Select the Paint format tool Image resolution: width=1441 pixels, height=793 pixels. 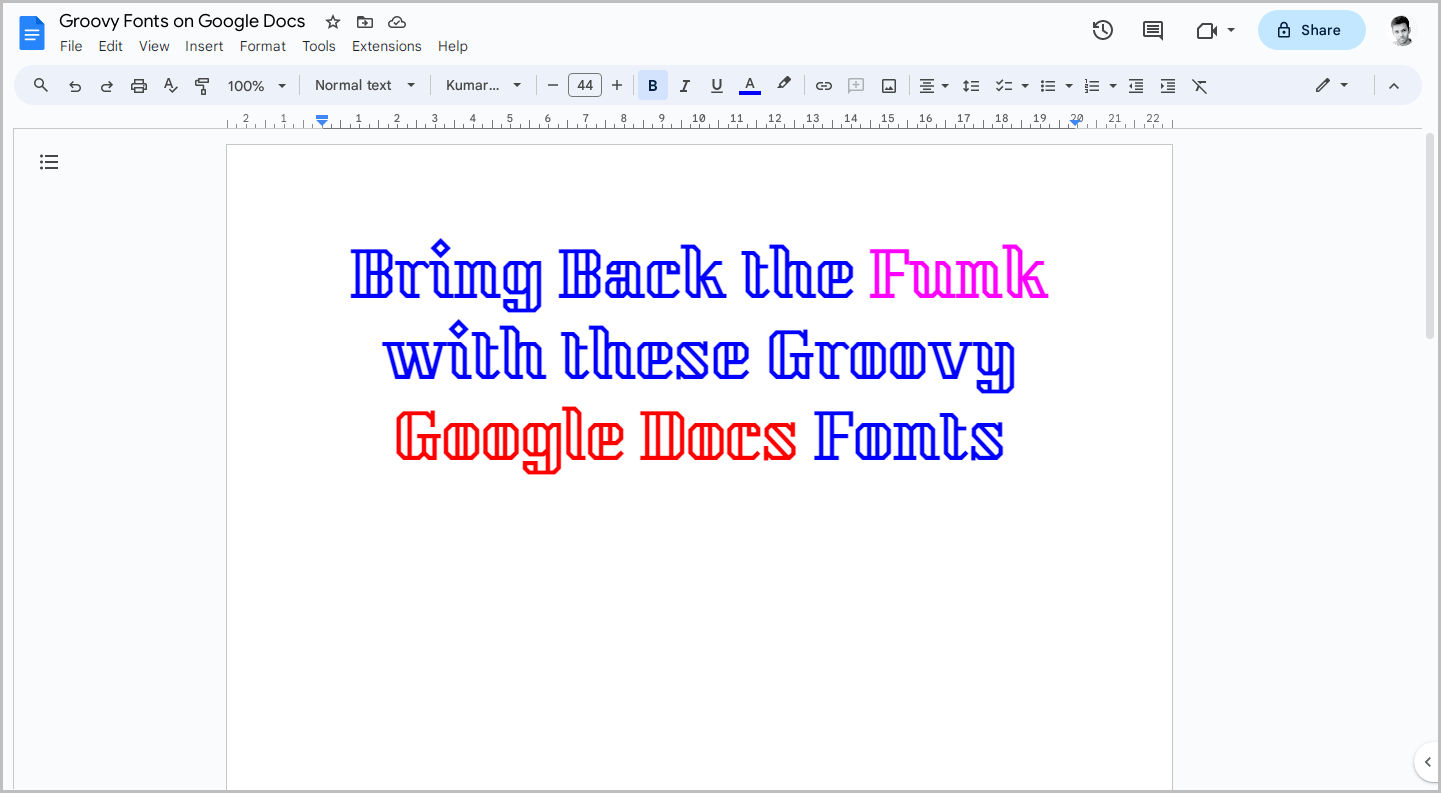202,85
